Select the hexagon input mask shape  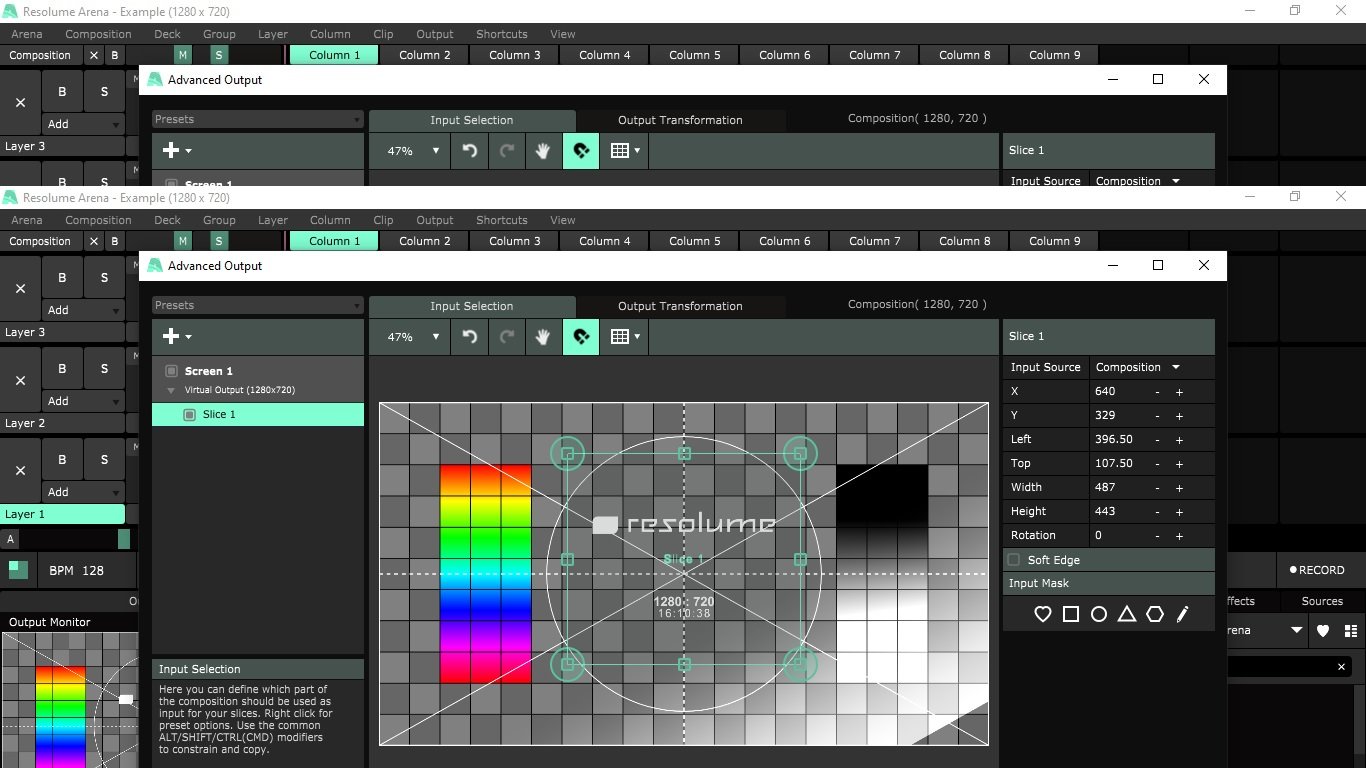tap(1154, 614)
